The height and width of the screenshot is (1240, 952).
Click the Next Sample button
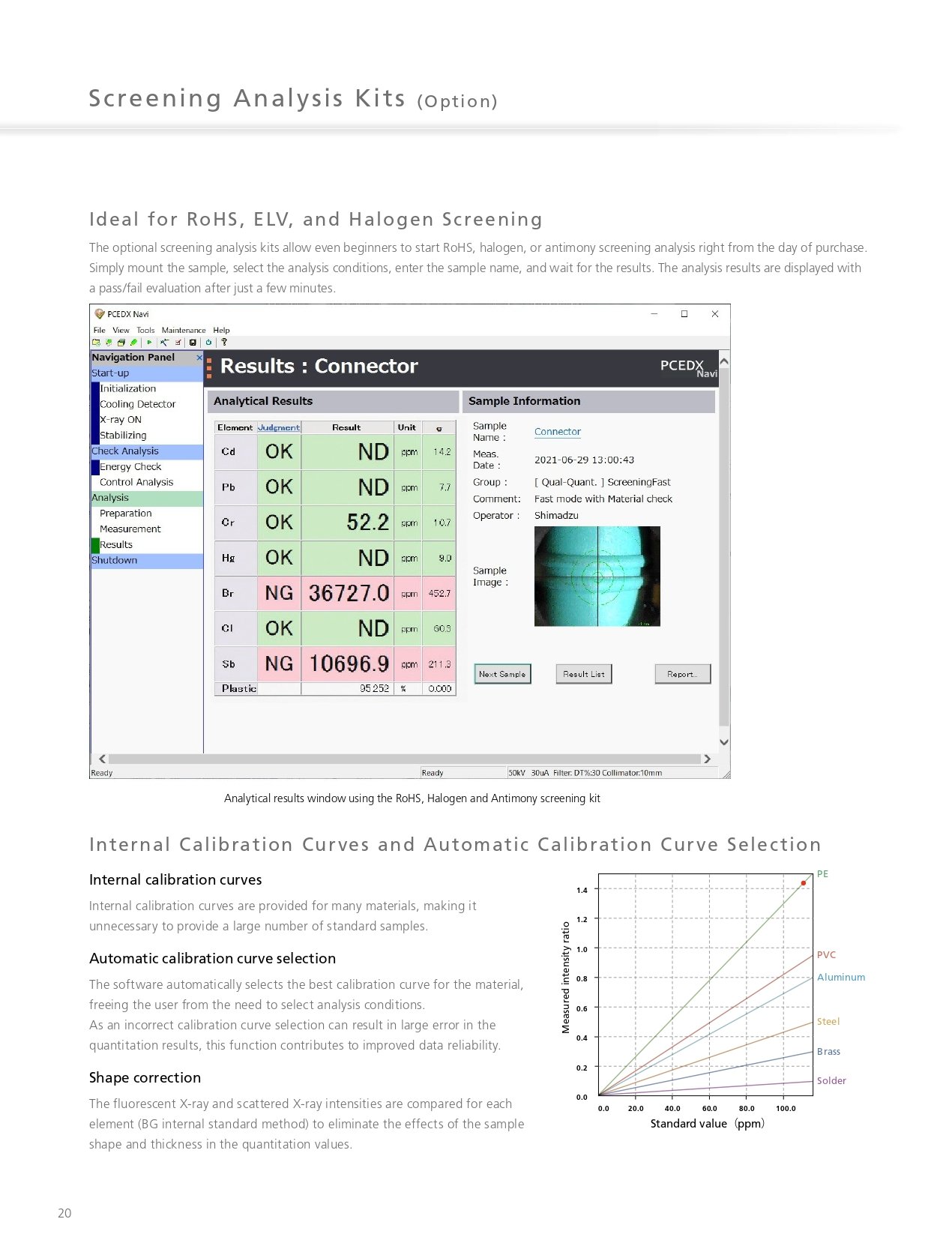coord(502,674)
